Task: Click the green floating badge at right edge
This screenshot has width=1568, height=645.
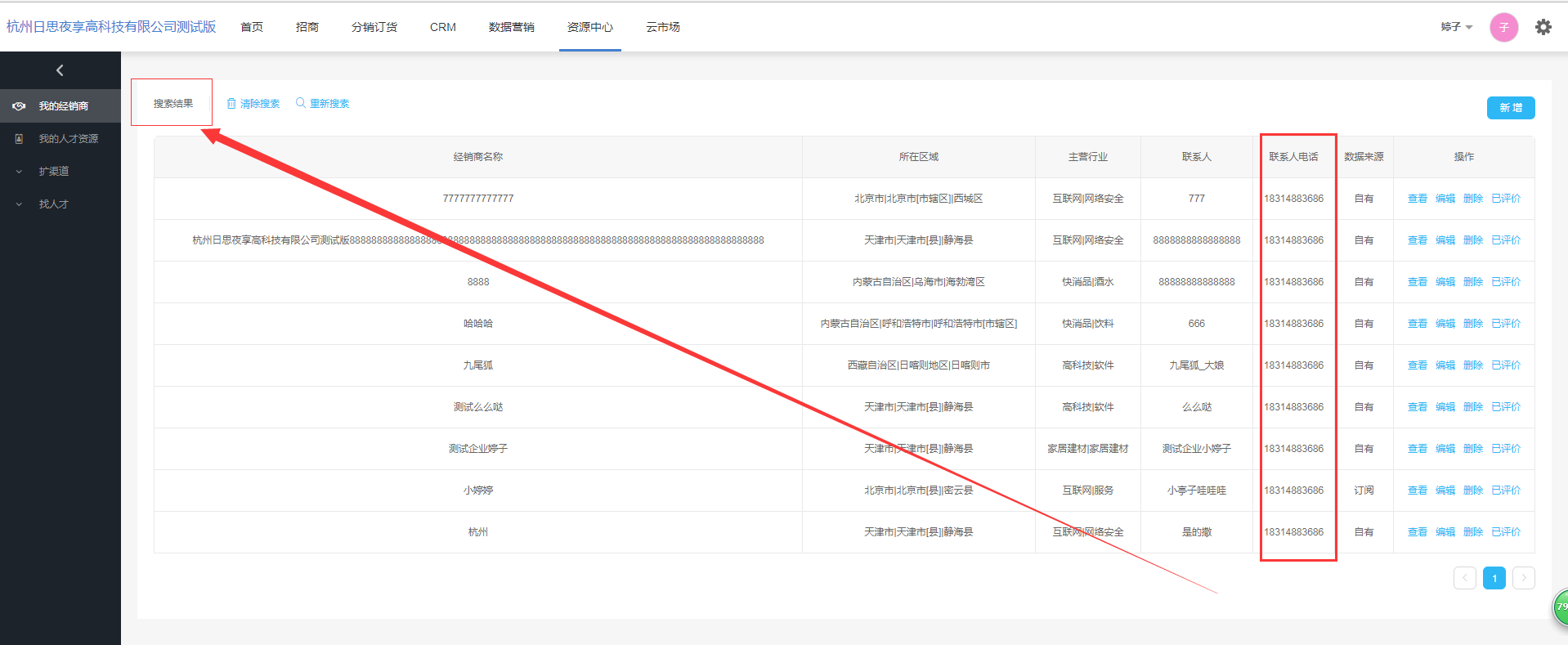Action: point(1560,607)
